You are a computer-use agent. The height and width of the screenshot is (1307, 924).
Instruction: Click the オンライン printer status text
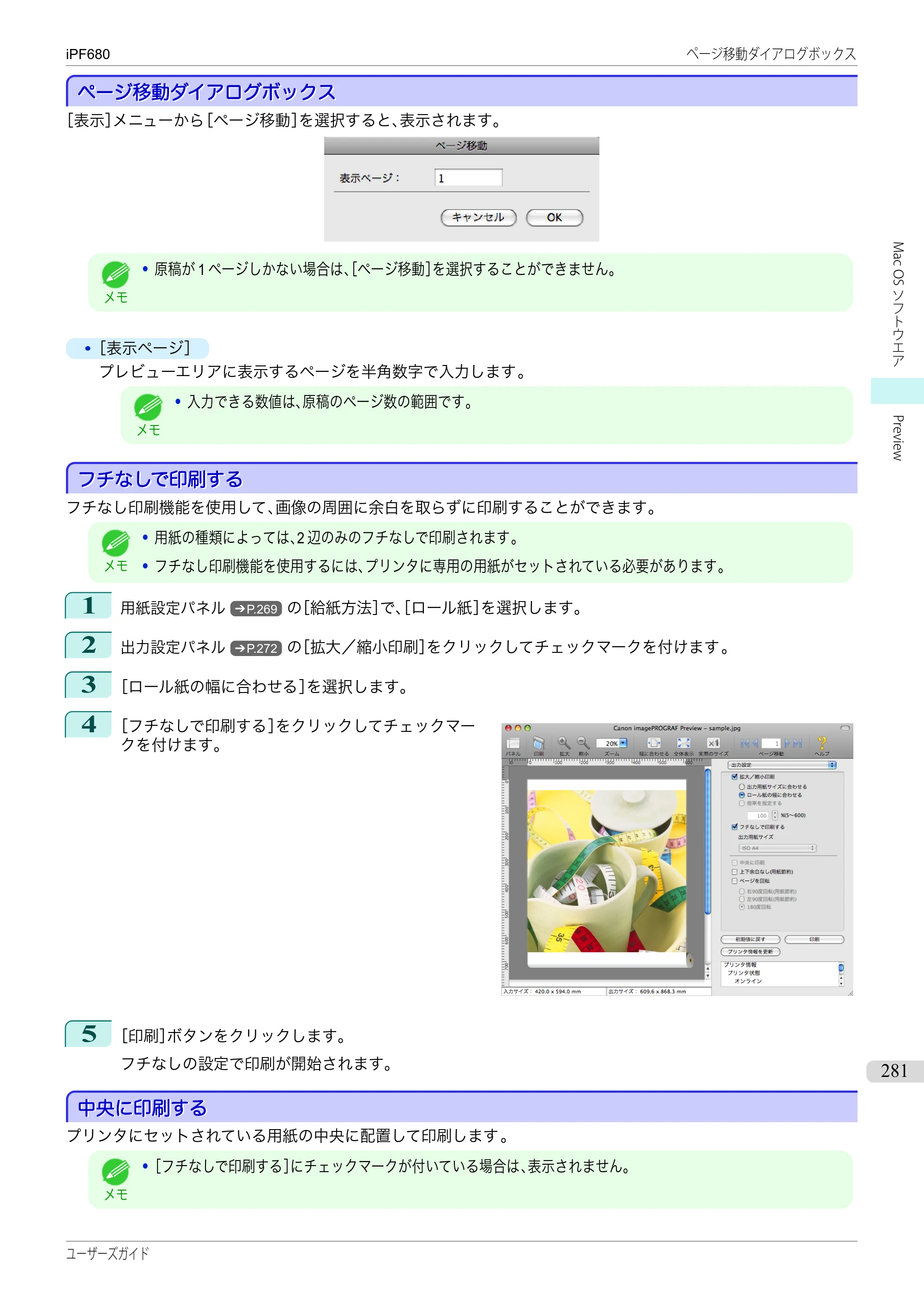click(x=748, y=981)
